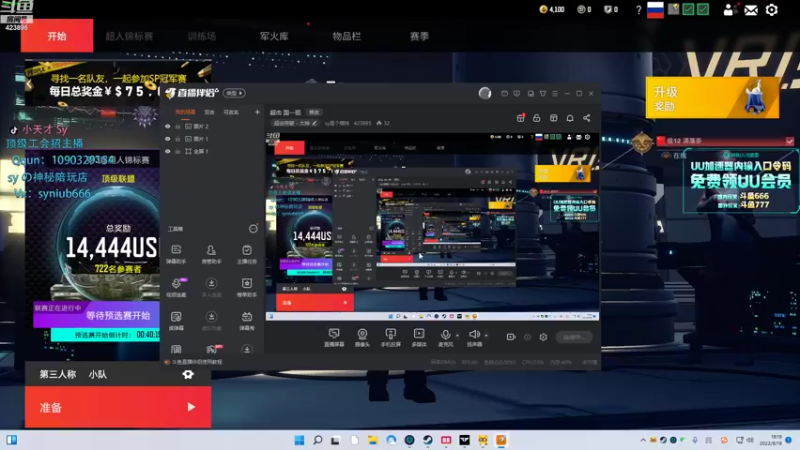The height and width of the screenshot is (450, 800).
Task: Click the recording camera icon
Action: coord(511,337)
